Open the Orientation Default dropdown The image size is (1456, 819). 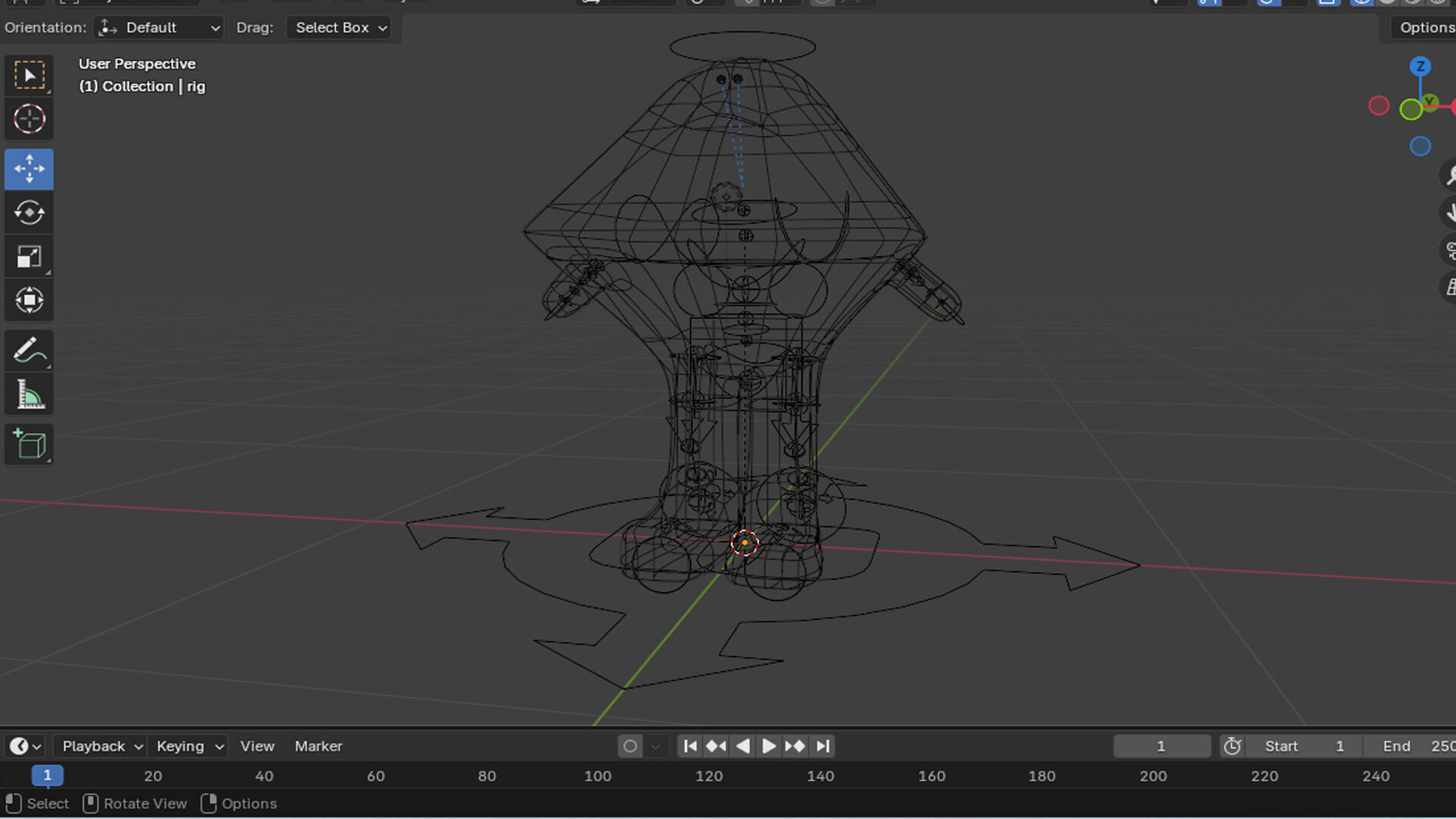tap(159, 28)
